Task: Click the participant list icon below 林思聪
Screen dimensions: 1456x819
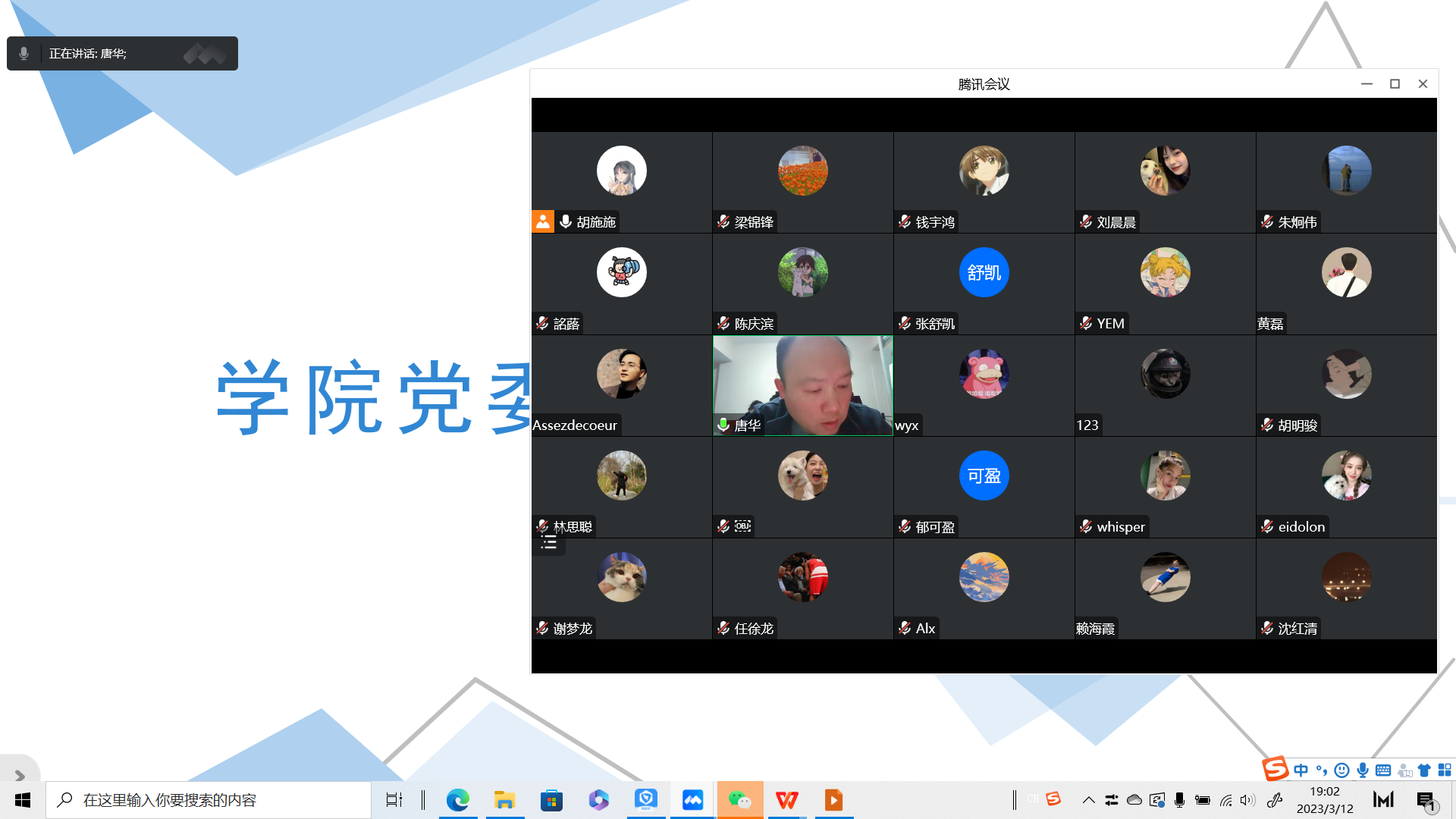Action: (x=549, y=543)
